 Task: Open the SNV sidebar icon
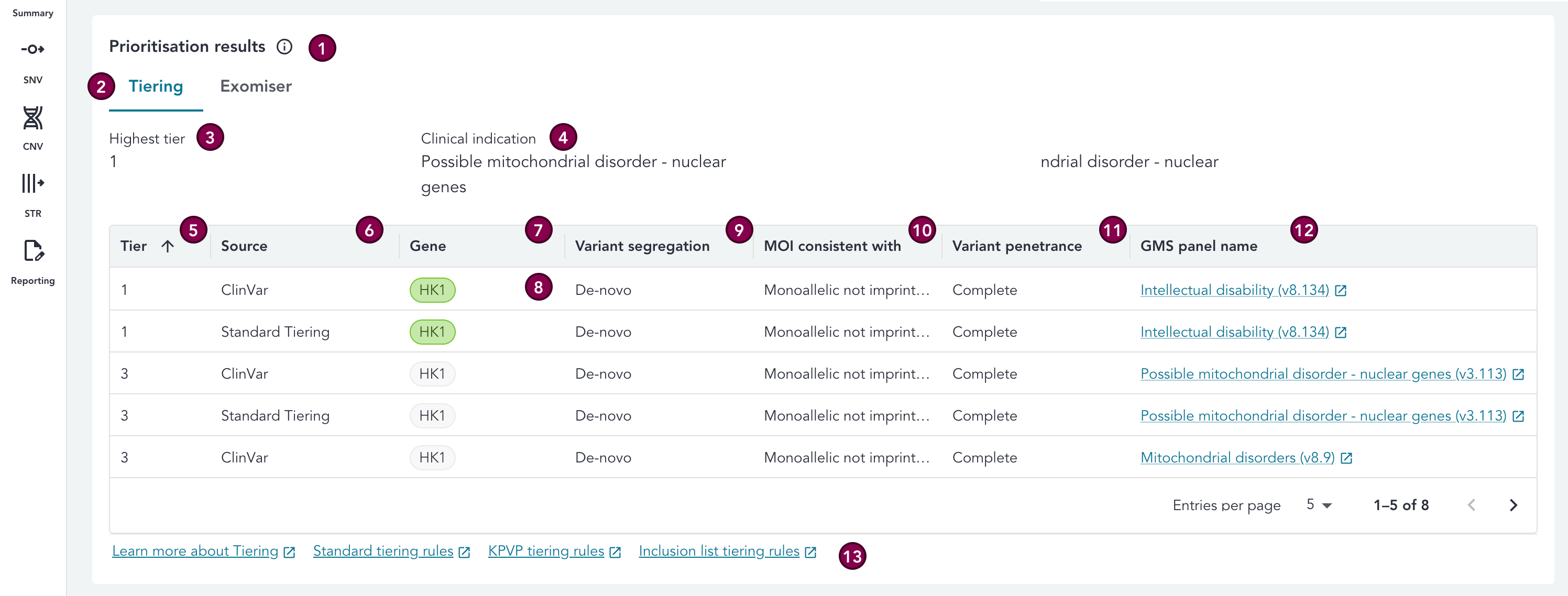pyautogui.click(x=32, y=49)
